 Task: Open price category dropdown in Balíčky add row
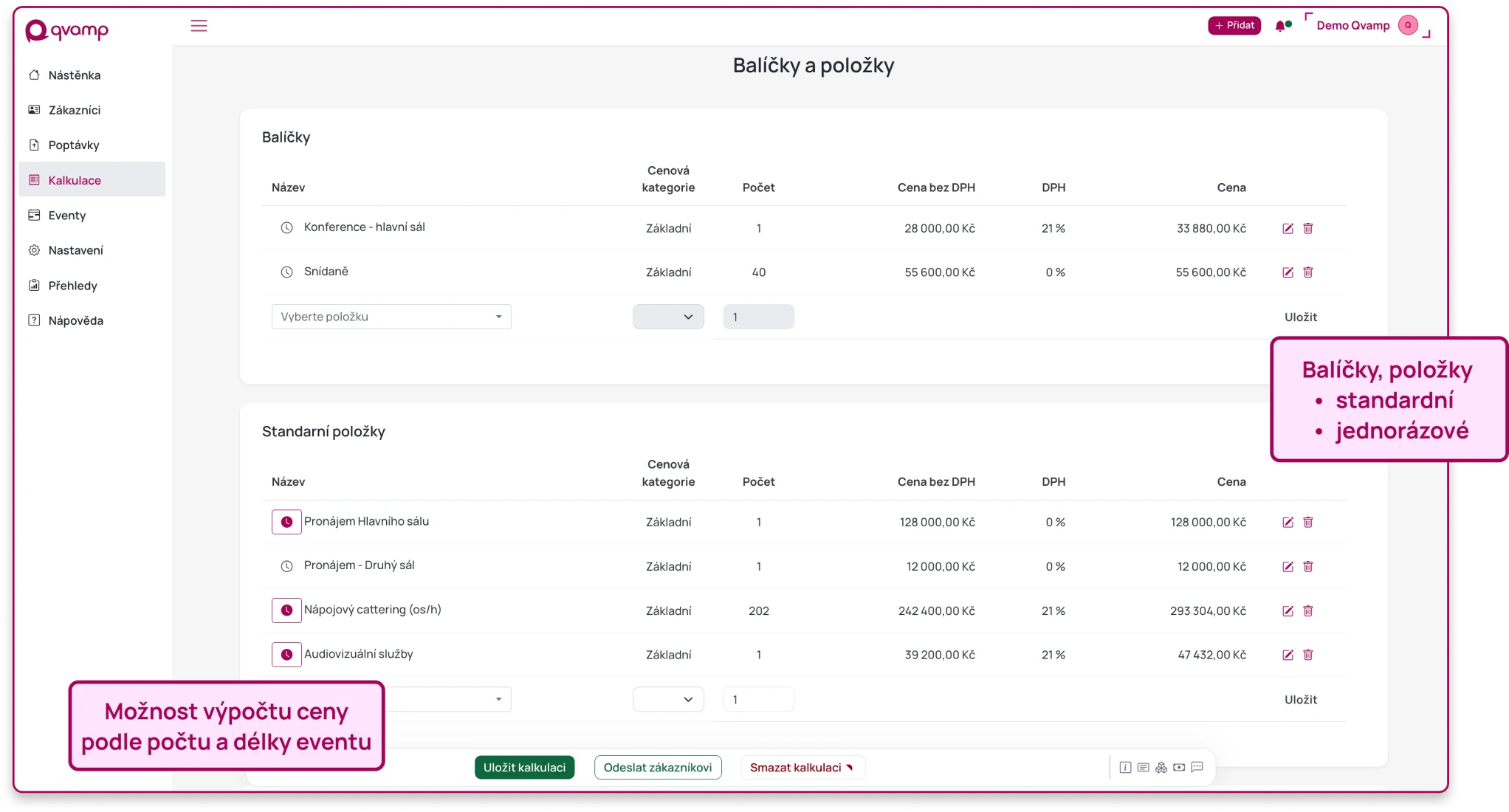click(668, 317)
